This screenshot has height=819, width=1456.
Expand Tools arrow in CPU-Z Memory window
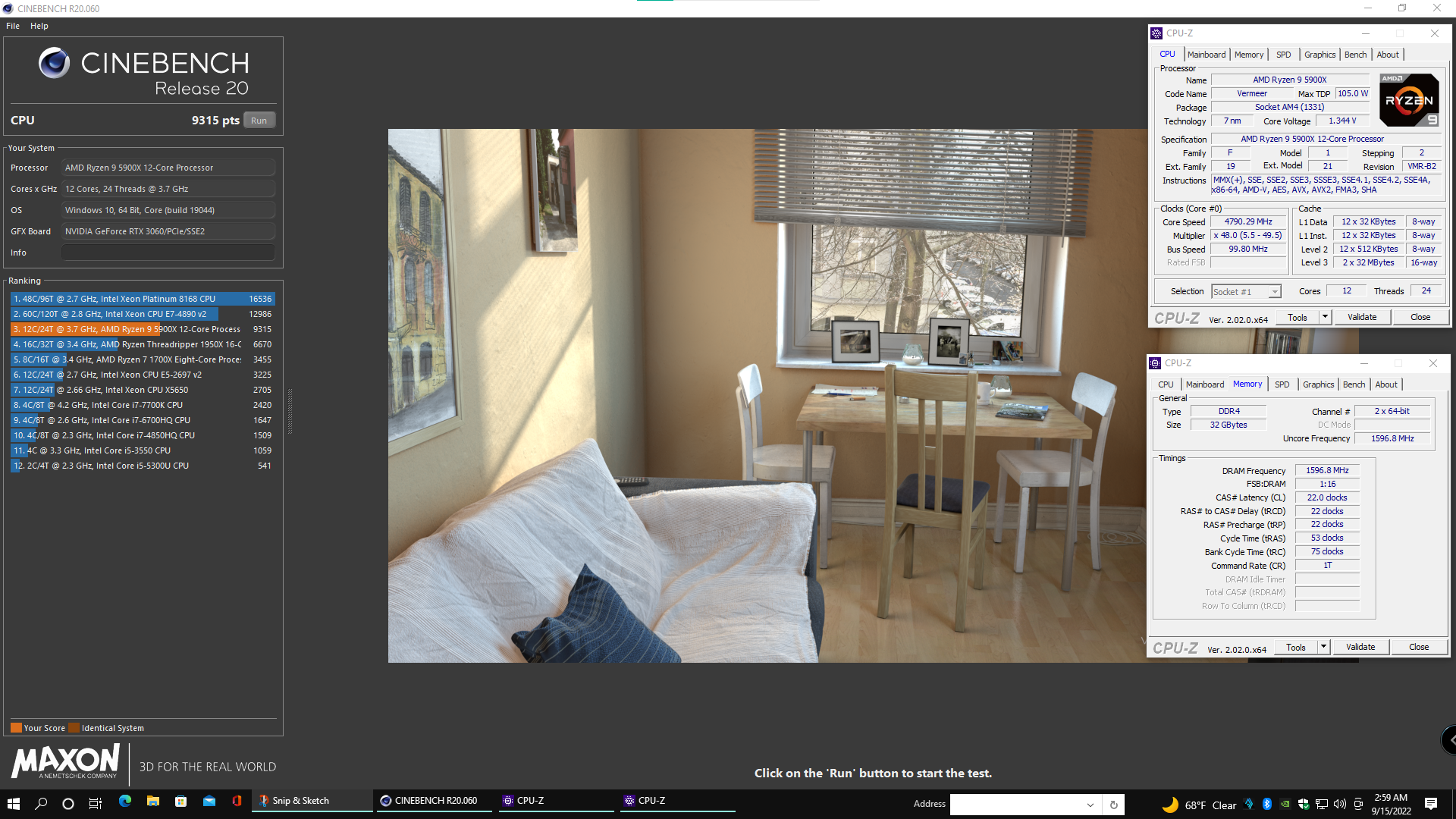(x=1323, y=647)
